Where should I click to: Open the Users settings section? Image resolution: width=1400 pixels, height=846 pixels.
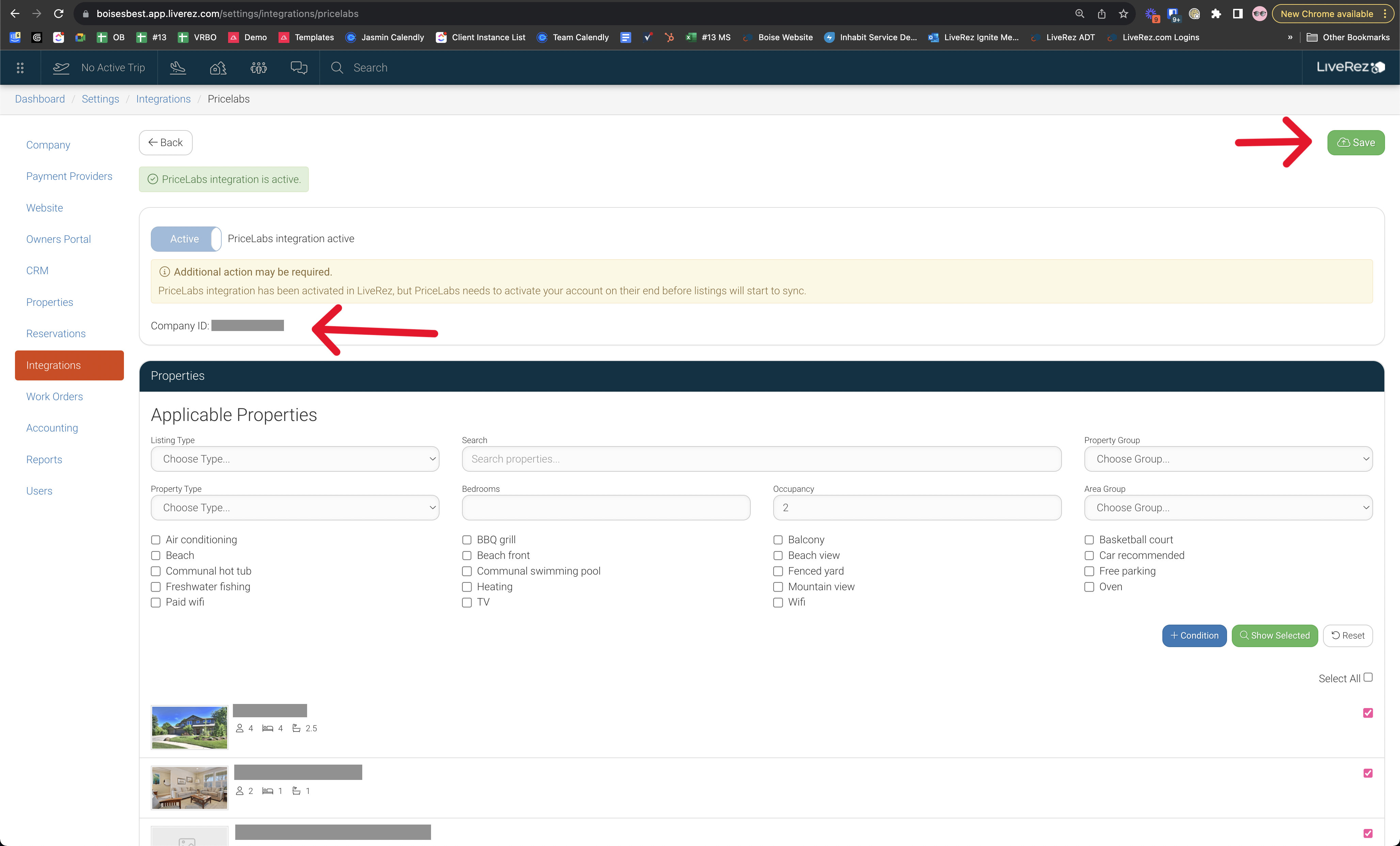click(39, 491)
